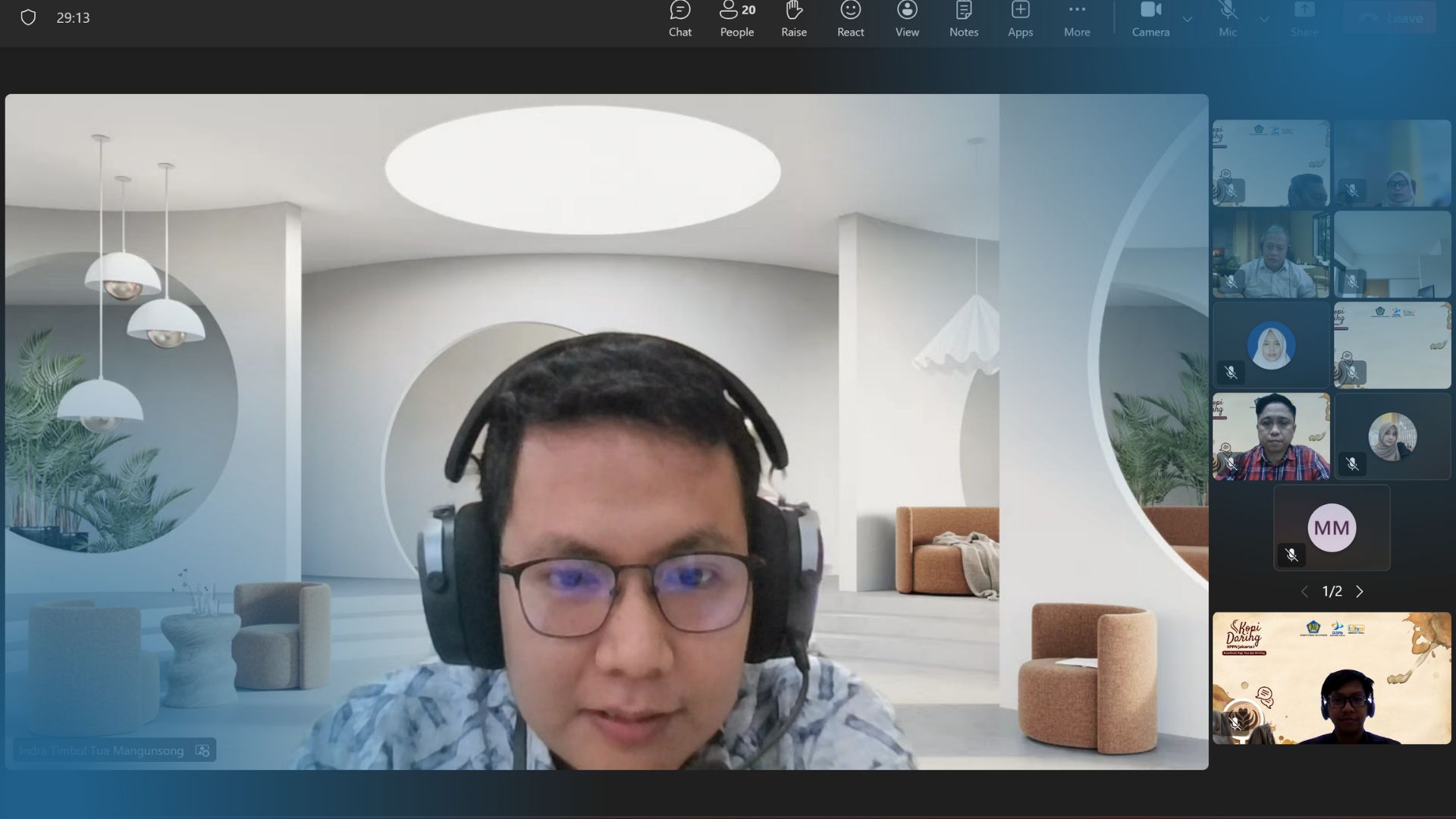Show the People participant list

[736, 19]
